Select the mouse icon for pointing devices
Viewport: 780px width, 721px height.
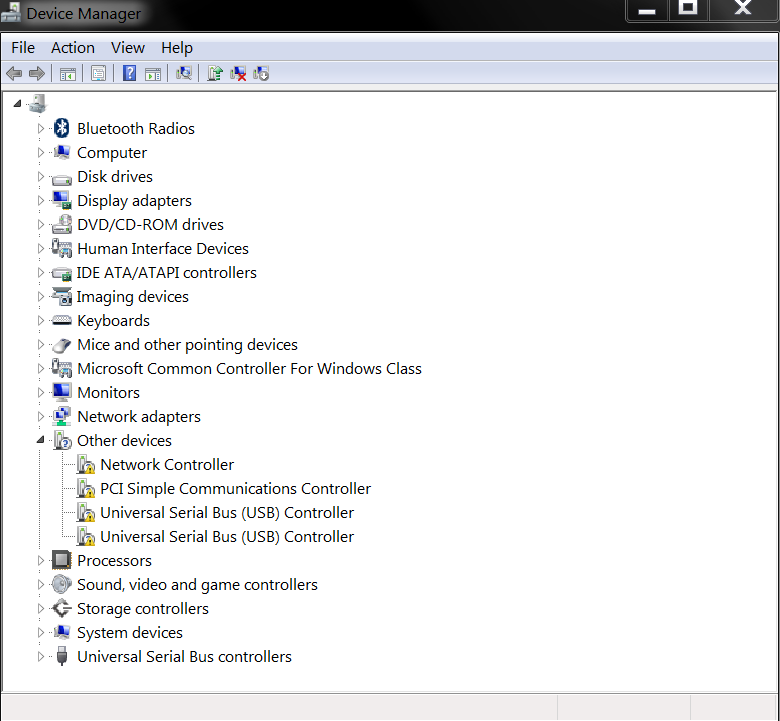(x=62, y=345)
